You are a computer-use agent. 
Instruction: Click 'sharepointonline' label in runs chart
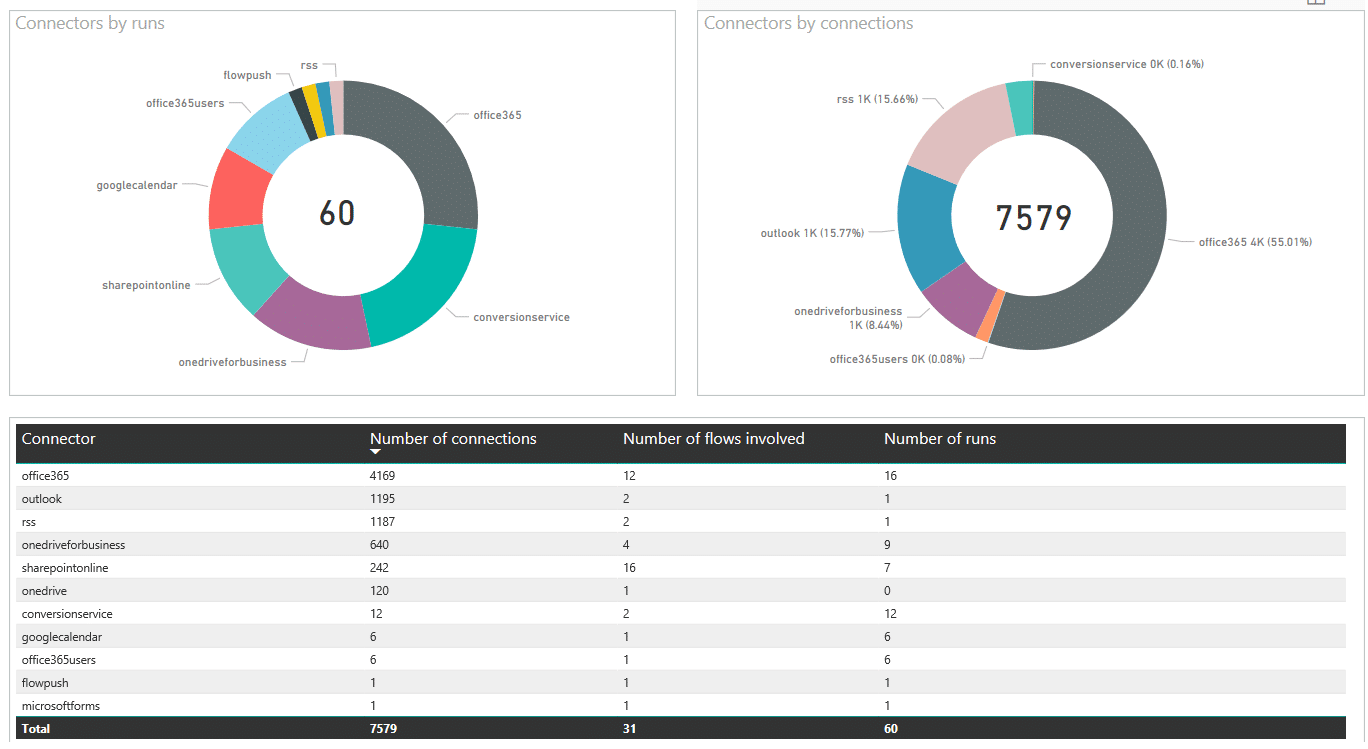146,285
